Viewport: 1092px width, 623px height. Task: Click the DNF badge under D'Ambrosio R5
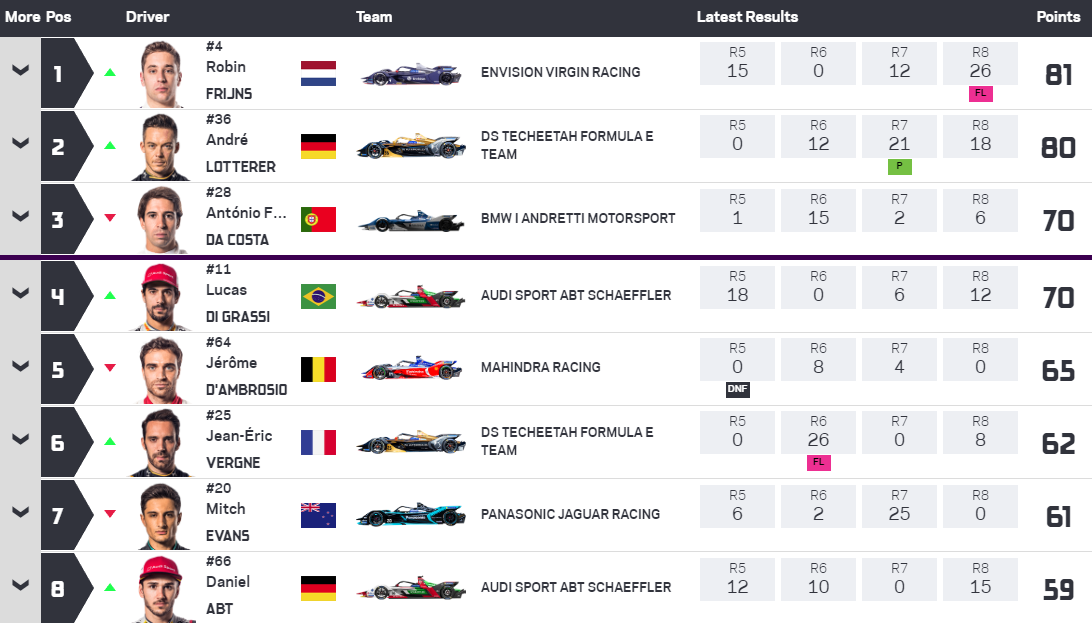[737, 389]
